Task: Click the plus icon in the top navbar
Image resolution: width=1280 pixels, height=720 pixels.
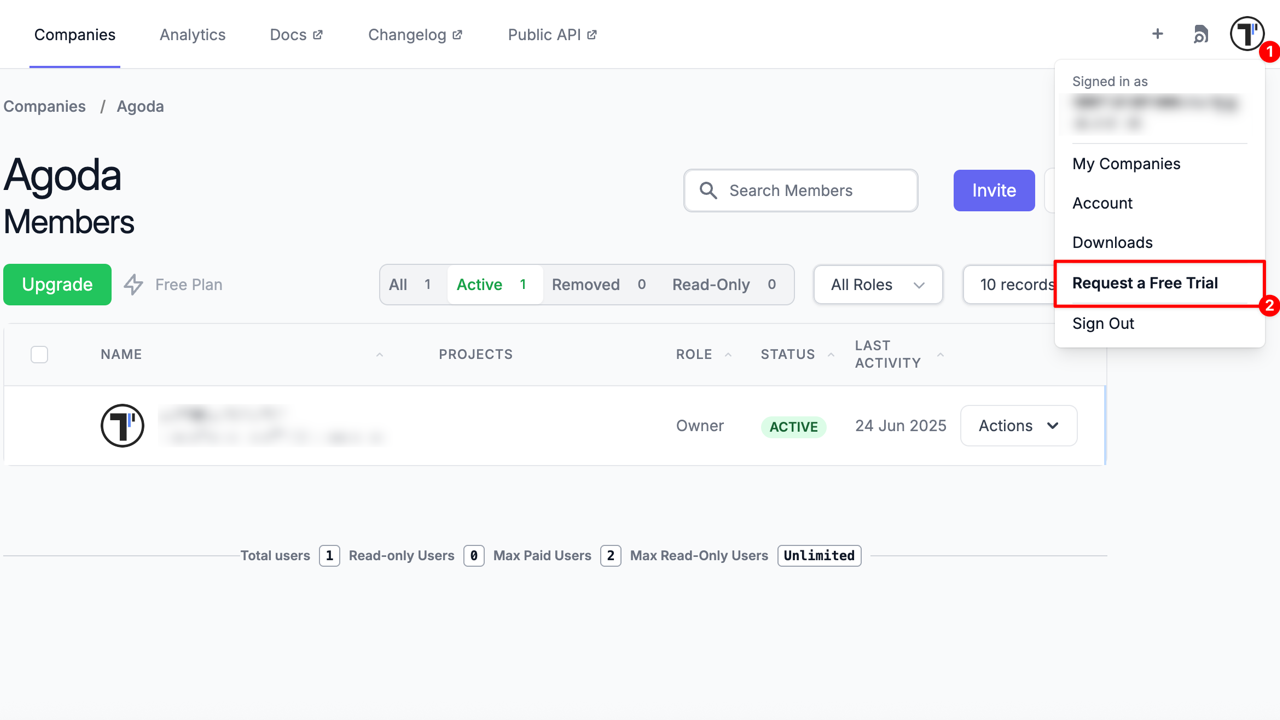Action: pyautogui.click(x=1157, y=33)
